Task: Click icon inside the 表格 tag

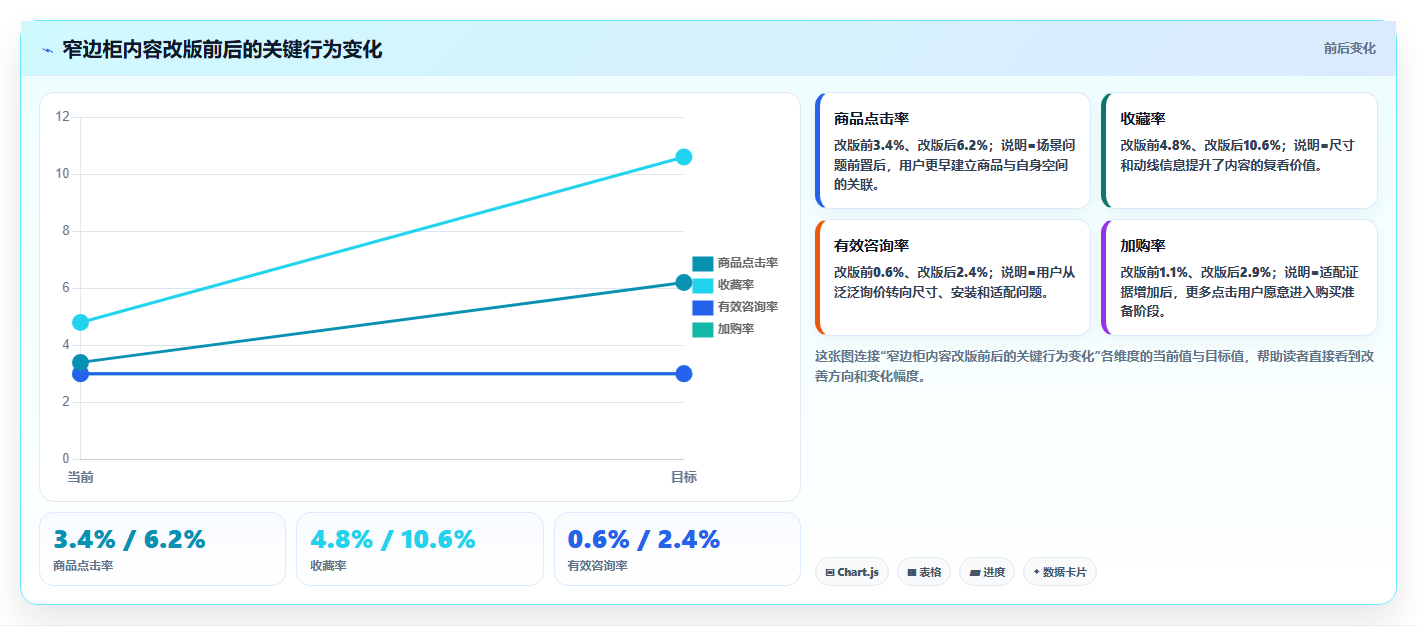Action: click(x=912, y=573)
